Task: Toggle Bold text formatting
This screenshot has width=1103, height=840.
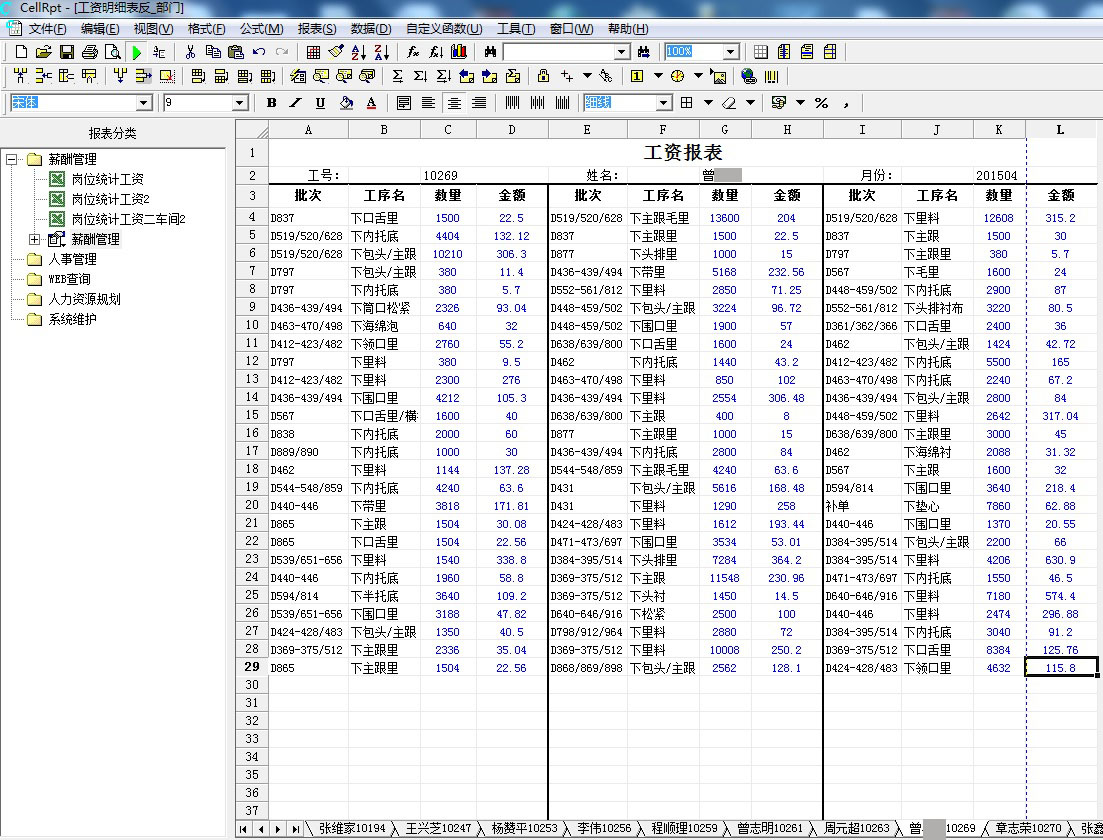Action: point(271,103)
